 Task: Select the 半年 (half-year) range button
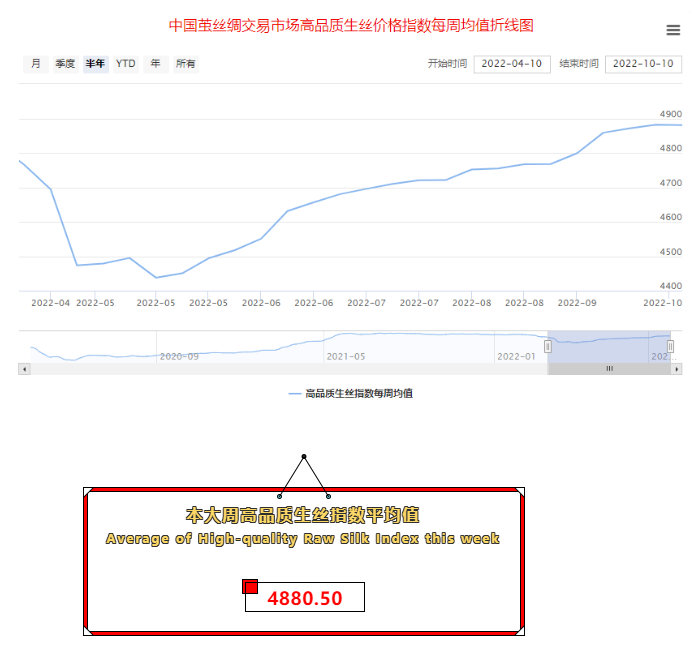click(x=95, y=64)
